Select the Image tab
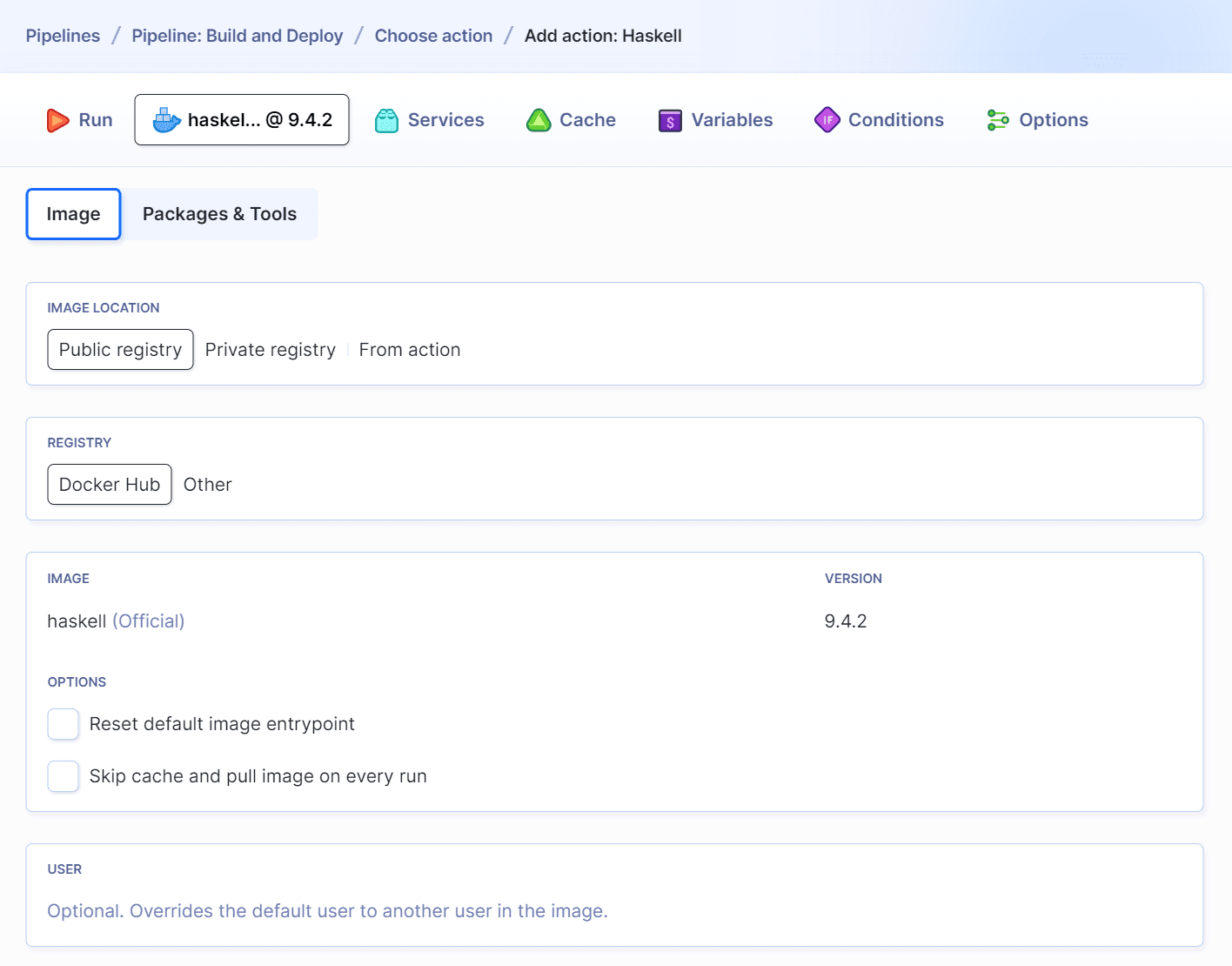This screenshot has width=1232, height=966. coord(73,214)
